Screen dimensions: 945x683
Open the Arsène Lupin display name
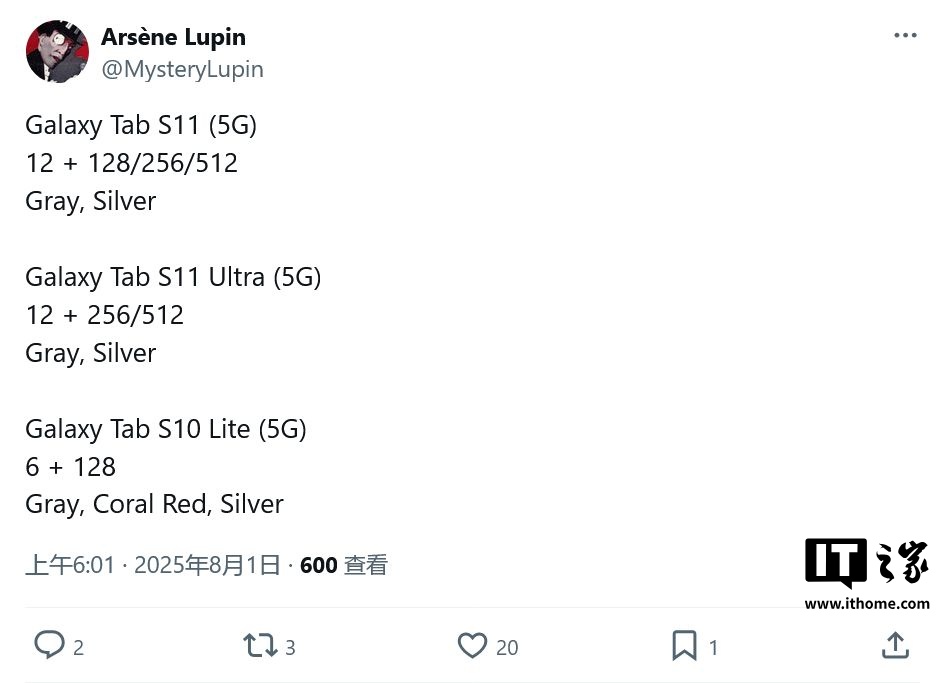pos(173,37)
